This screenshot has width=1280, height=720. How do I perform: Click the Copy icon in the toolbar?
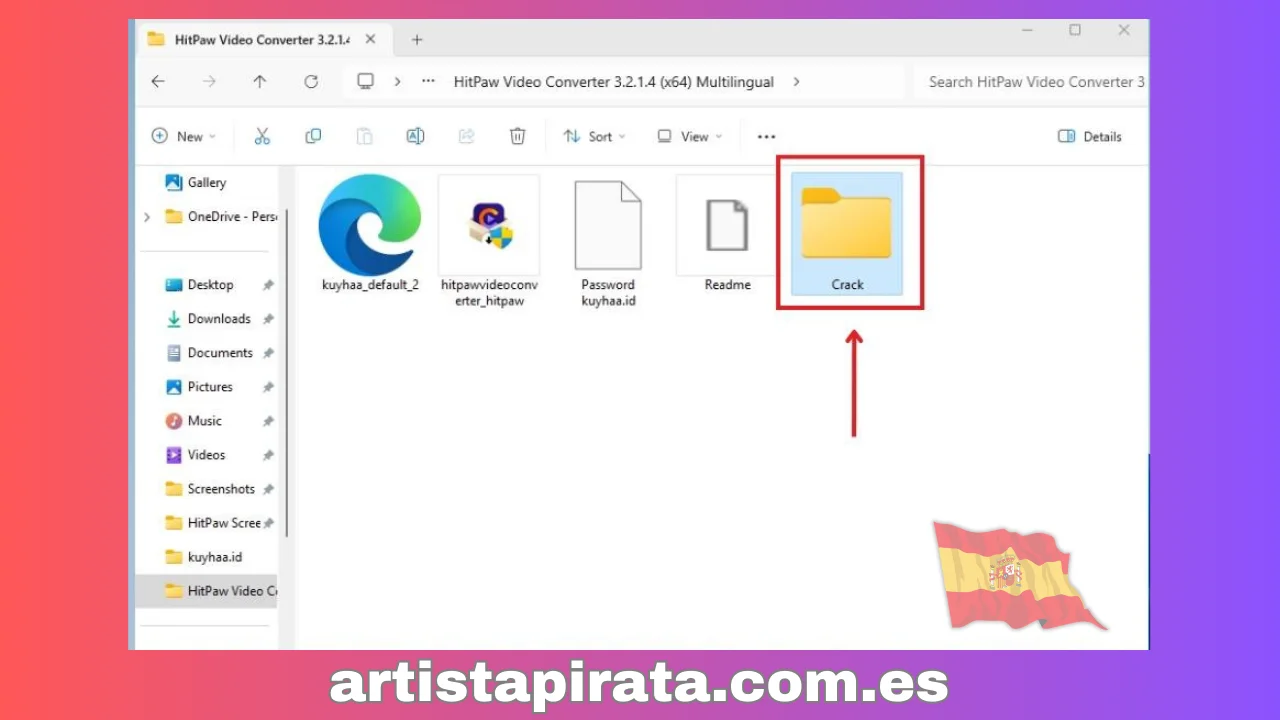(313, 136)
